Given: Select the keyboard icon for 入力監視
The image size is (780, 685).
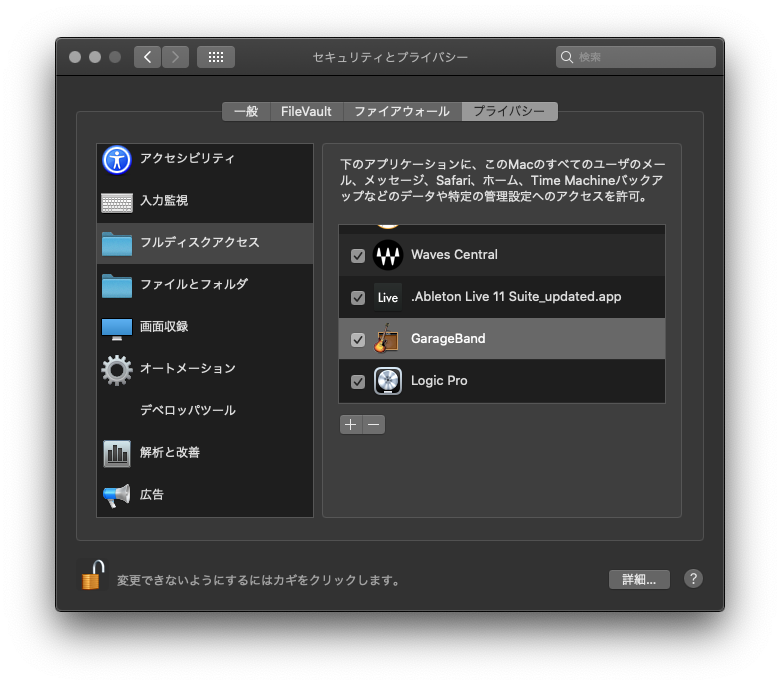Looking at the screenshot, I should tap(117, 202).
